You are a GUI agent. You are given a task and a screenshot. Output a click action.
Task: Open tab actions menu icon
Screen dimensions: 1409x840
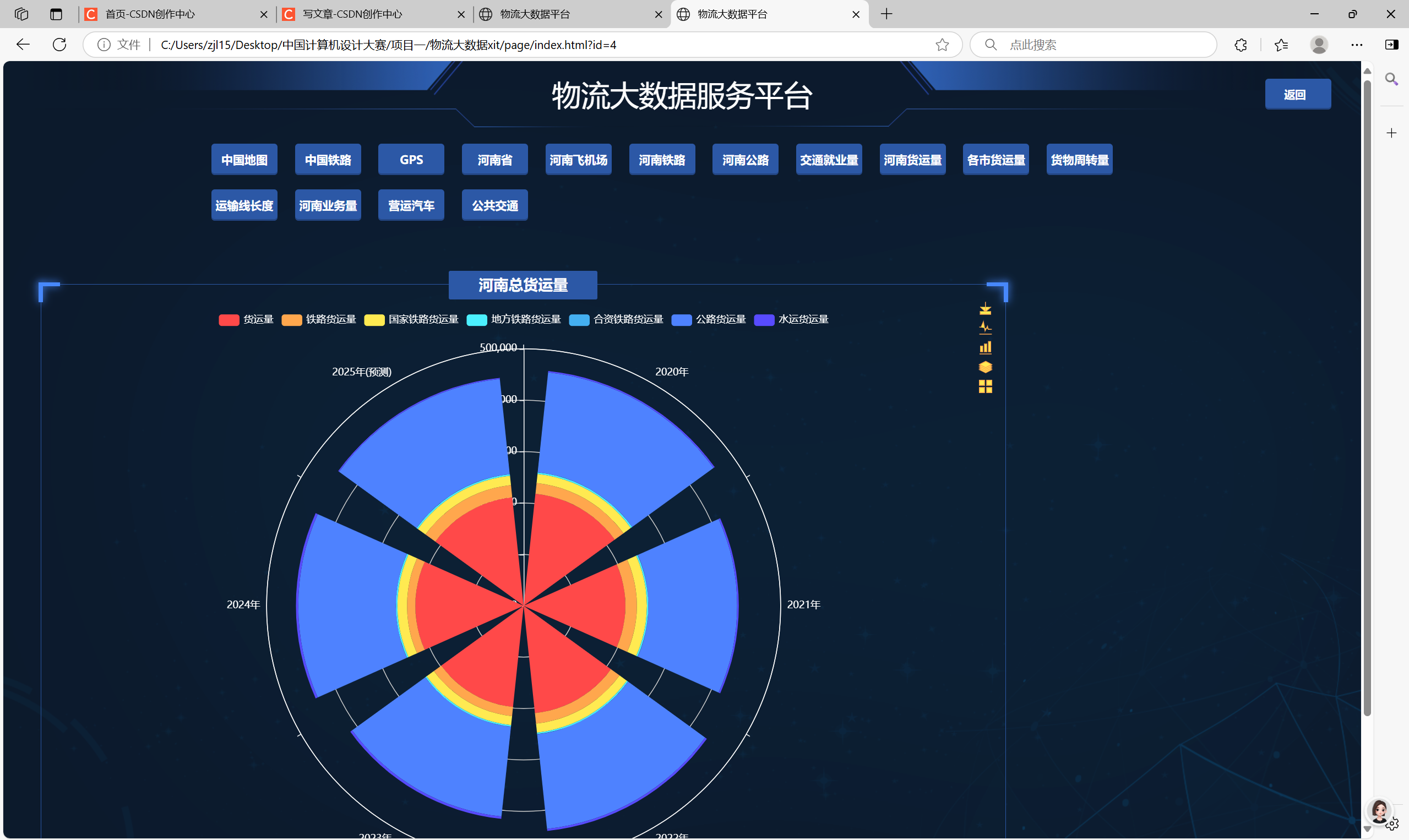point(56,14)
